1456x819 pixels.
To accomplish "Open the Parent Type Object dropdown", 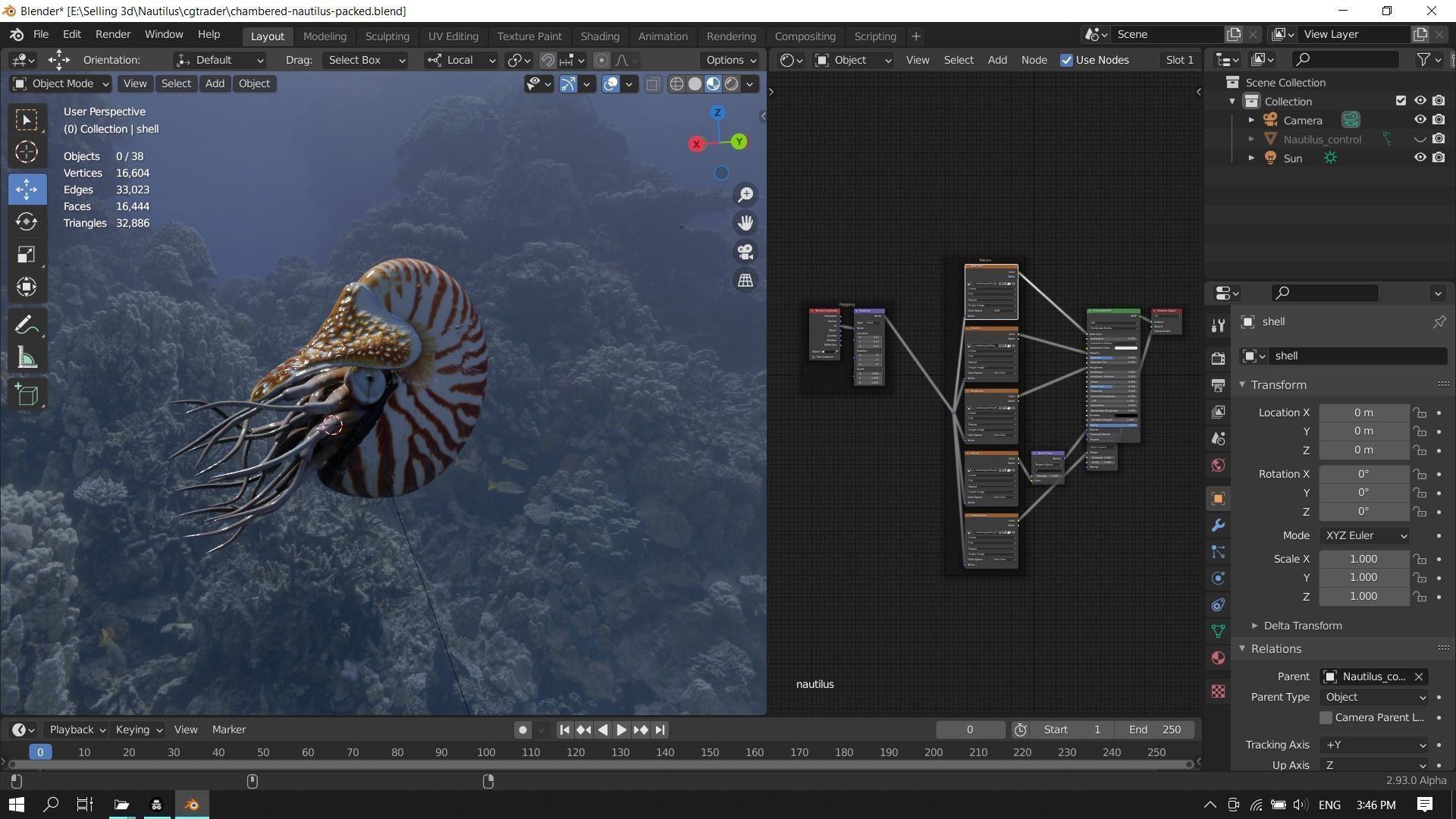I will [1374, 697].
